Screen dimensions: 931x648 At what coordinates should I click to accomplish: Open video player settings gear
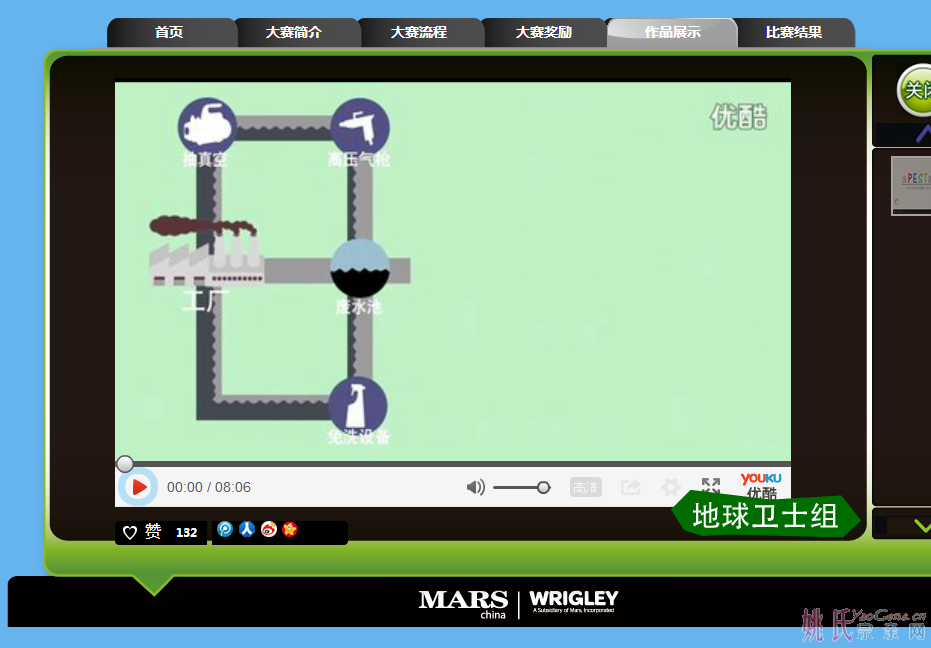point(671,487)
